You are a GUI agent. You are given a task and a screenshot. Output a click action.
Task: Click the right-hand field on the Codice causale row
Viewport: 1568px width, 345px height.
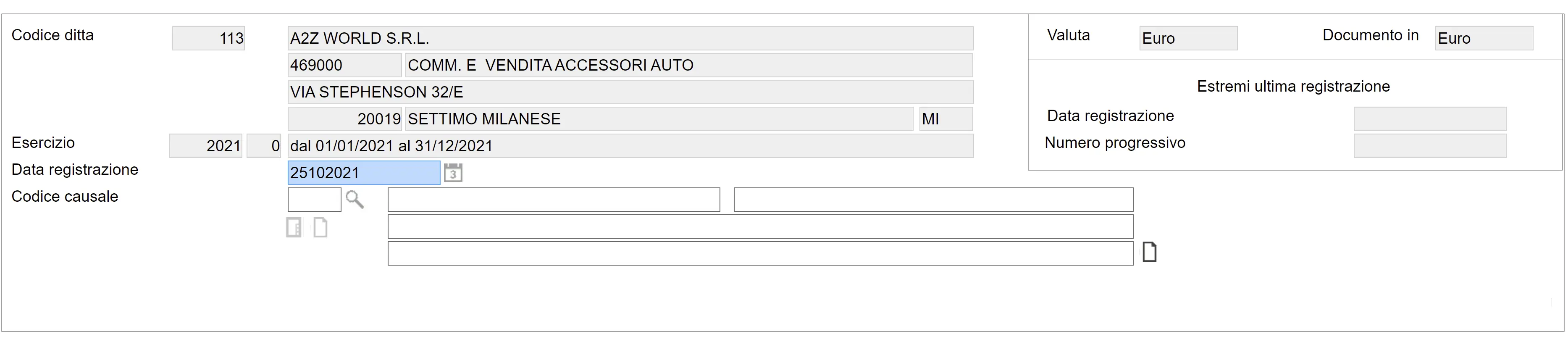tap(932, 200)
